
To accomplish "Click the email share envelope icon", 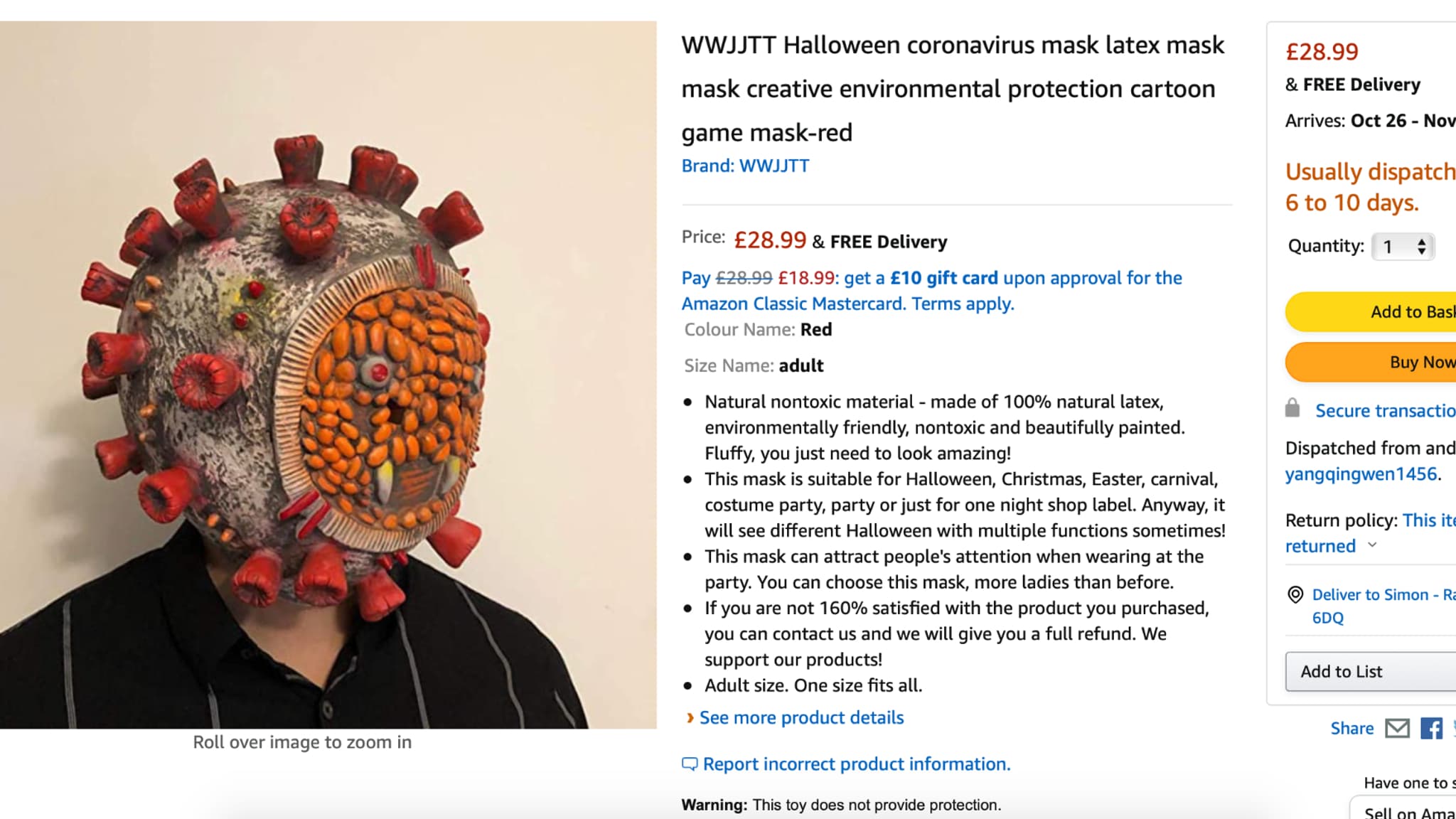I will [1397, 729].
